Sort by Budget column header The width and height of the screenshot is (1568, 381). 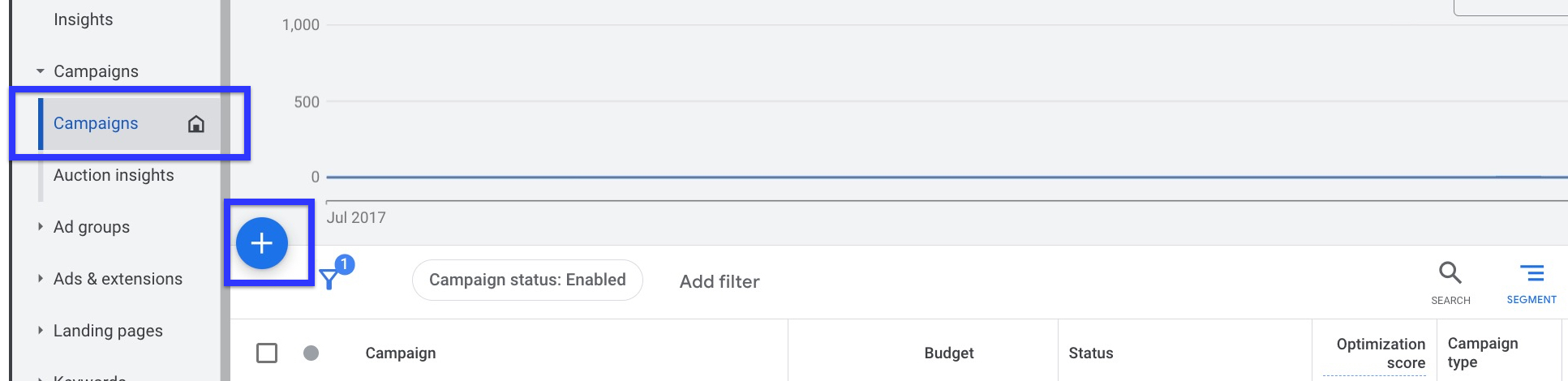point(949,353)
